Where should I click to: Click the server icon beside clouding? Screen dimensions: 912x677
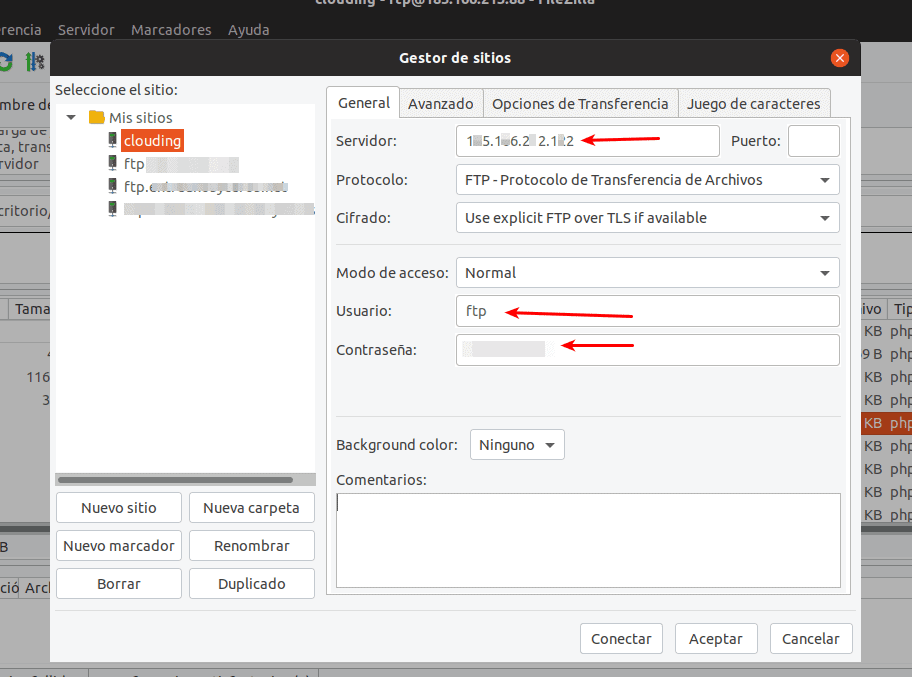[x=113, y=140]
